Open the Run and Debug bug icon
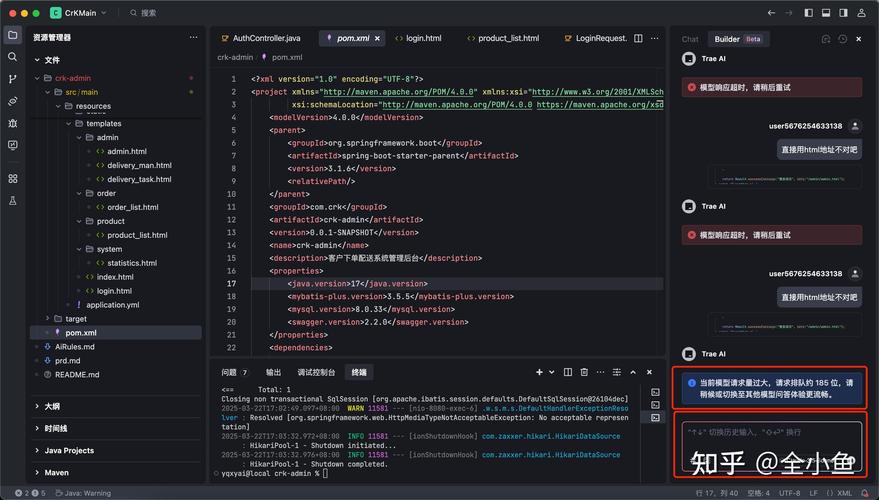879x500 pixels. click(12, 123)
